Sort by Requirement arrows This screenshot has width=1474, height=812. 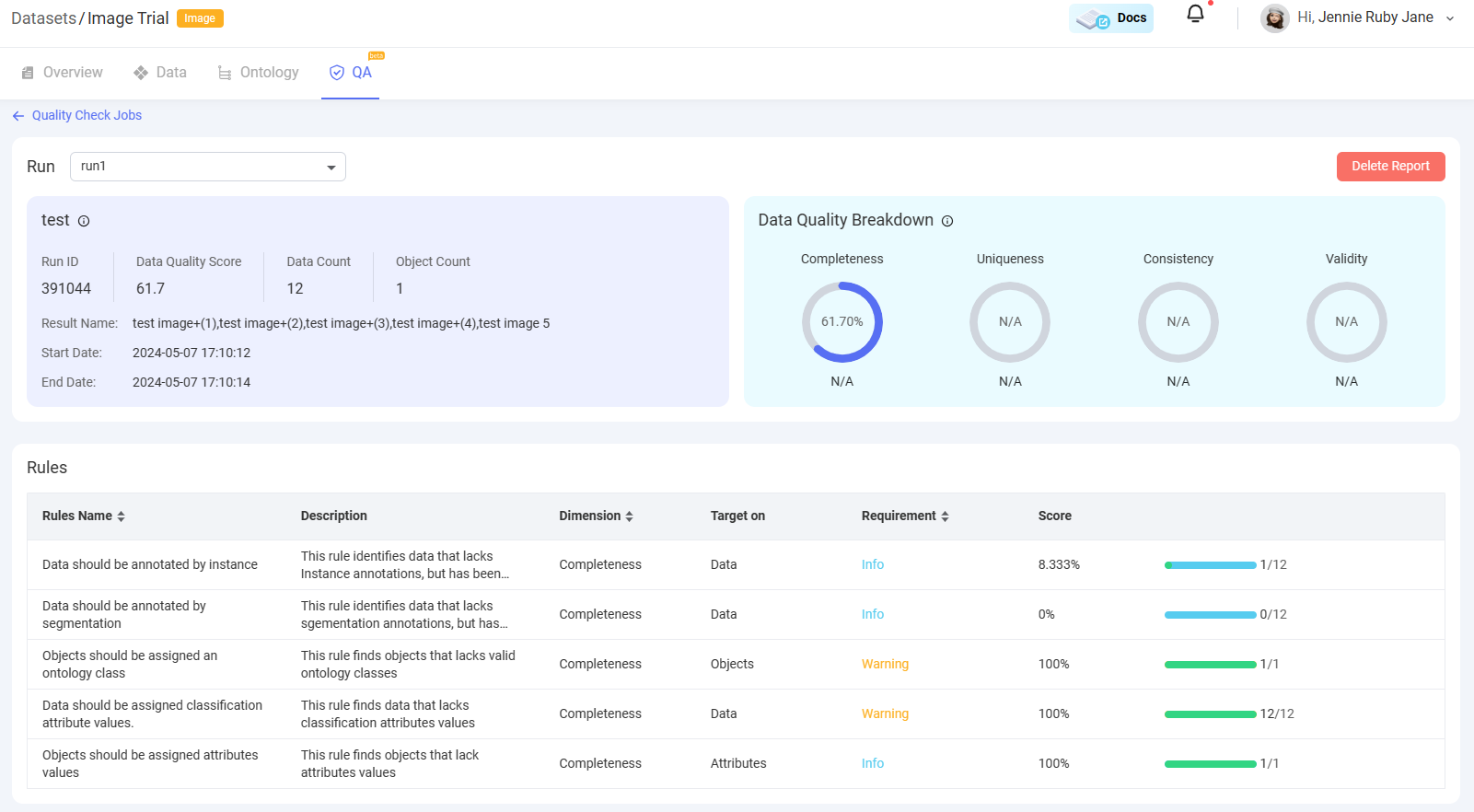[945, 516]
